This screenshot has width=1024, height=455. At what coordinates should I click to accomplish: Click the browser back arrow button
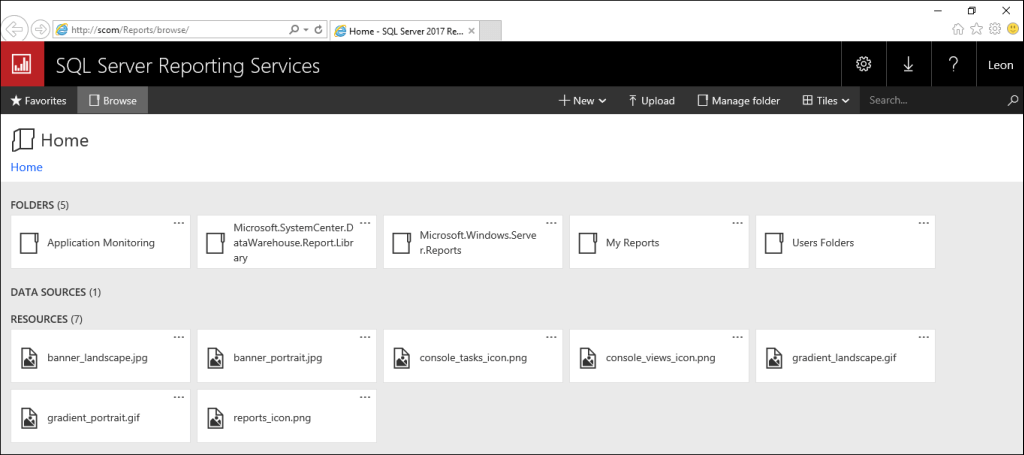click(15, 29)
